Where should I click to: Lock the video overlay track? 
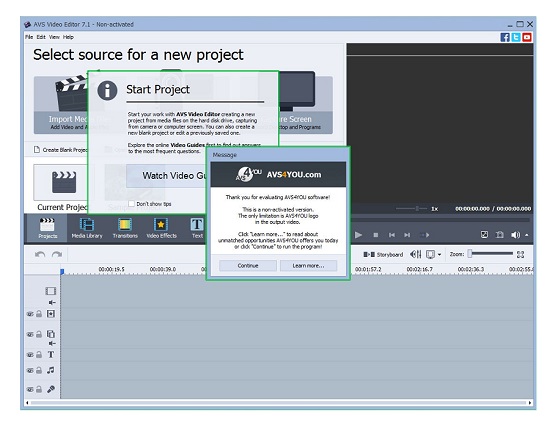coord(39,334)
